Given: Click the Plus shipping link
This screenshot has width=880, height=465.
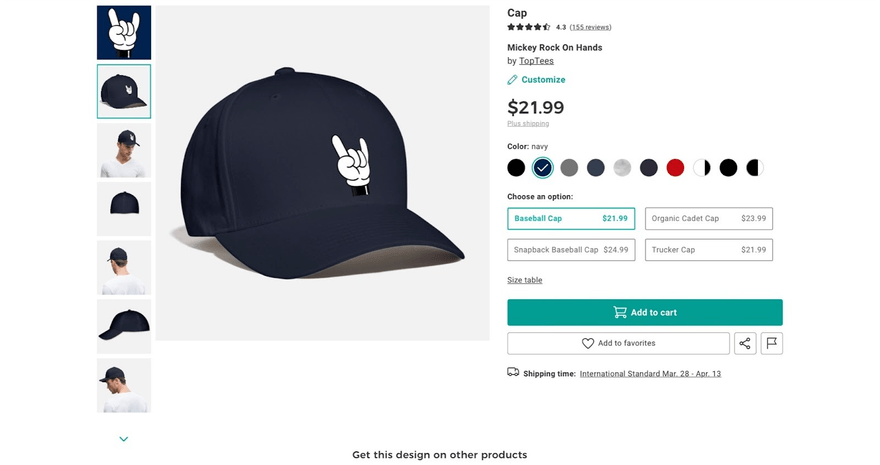Looking at the screenshot, I should tap(528, 124).
